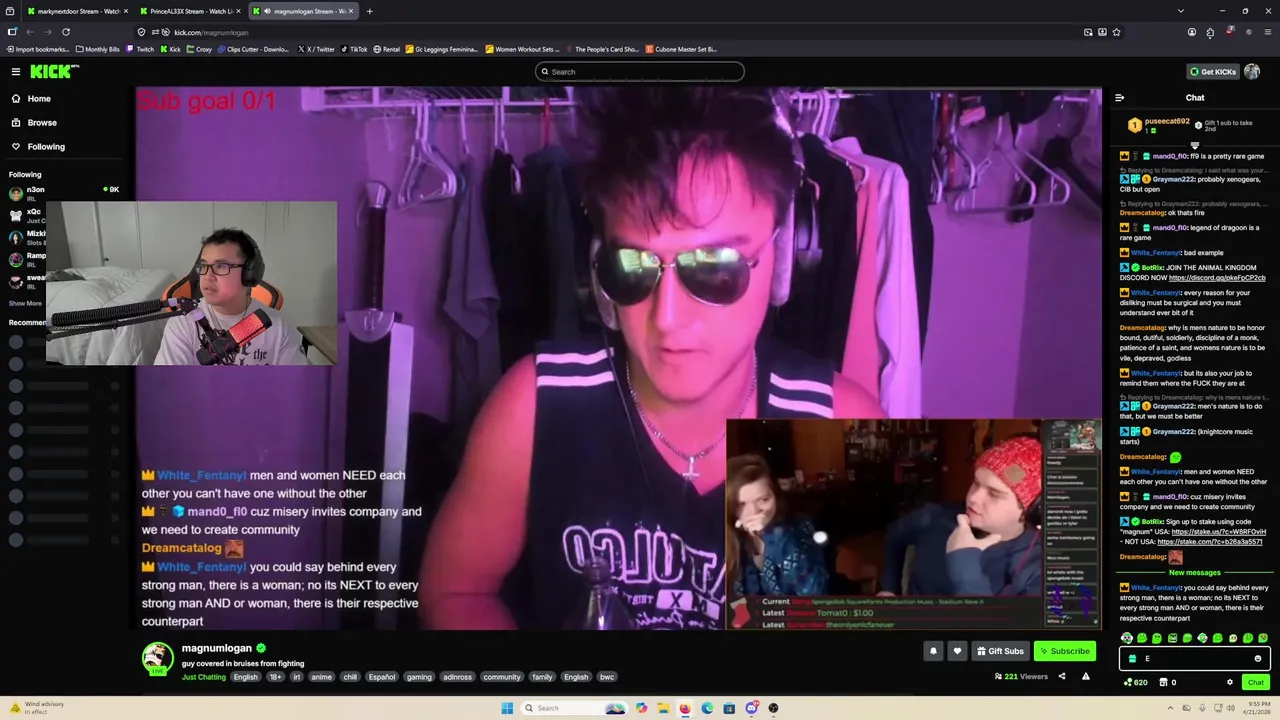Viewport: 1280px width, 720px height.
Task: Click puseecat692 top gifter name
Action: tap(1167, 121)
